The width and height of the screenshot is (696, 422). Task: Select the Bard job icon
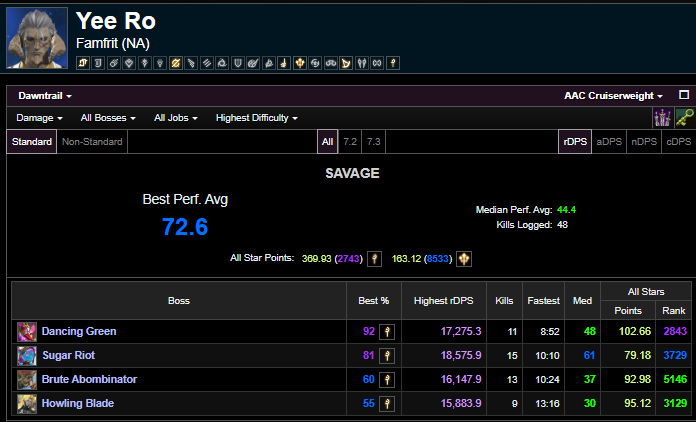98,63
